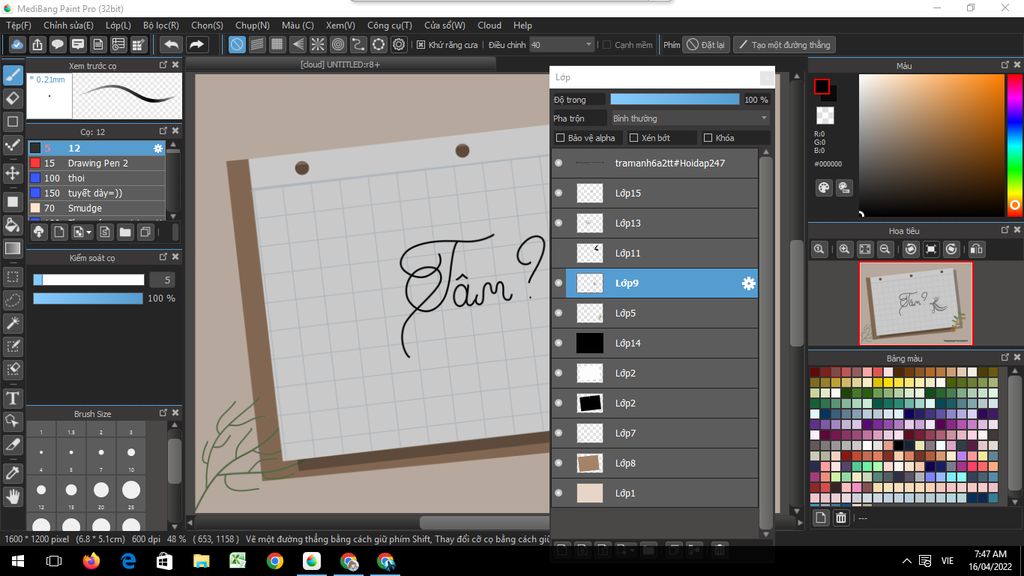Open the color palette wheel icon
The height and width of the screenshot is (576, 1024).
(x=824, y=187)
